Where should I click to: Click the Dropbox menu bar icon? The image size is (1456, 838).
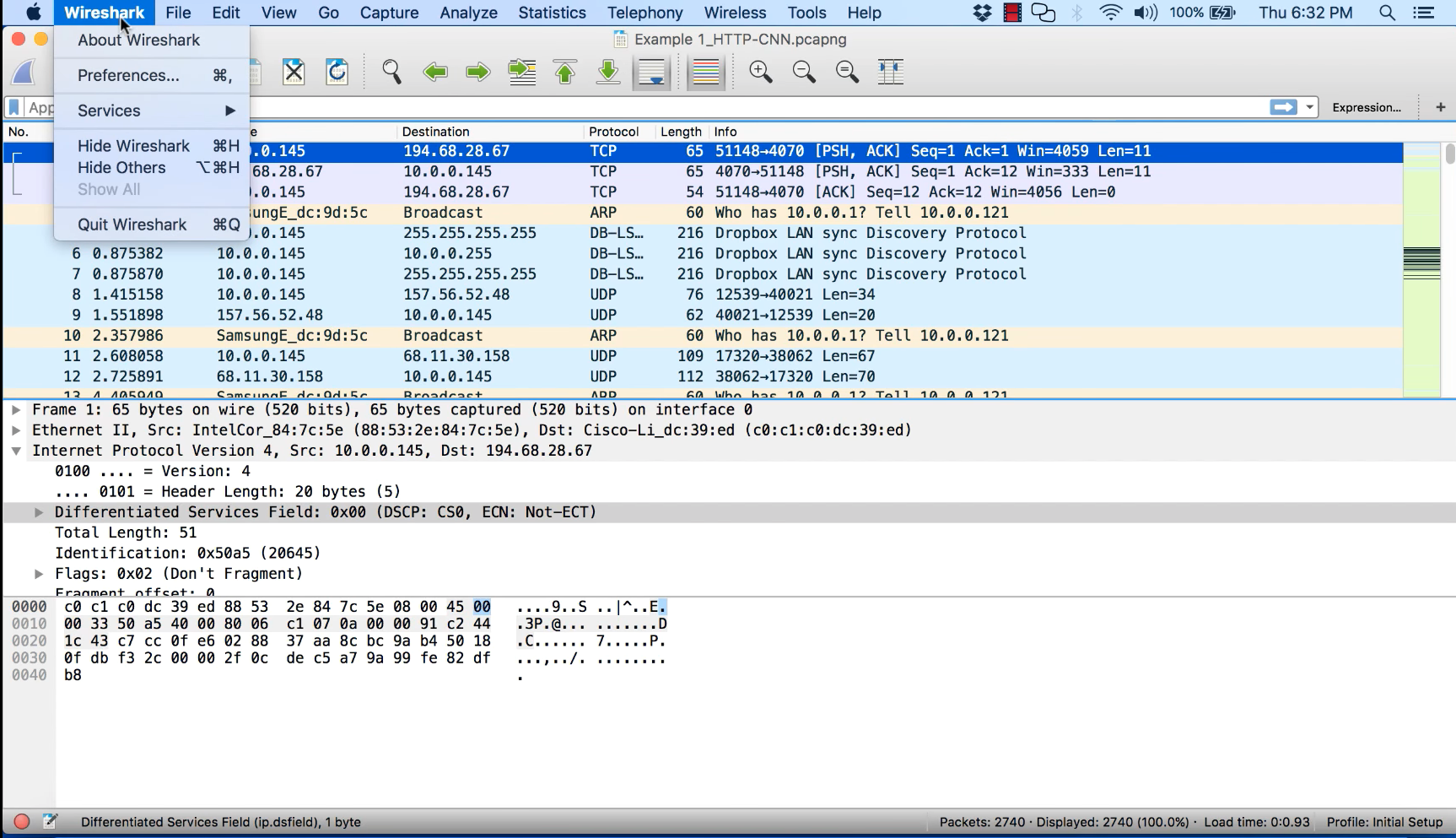982,13
